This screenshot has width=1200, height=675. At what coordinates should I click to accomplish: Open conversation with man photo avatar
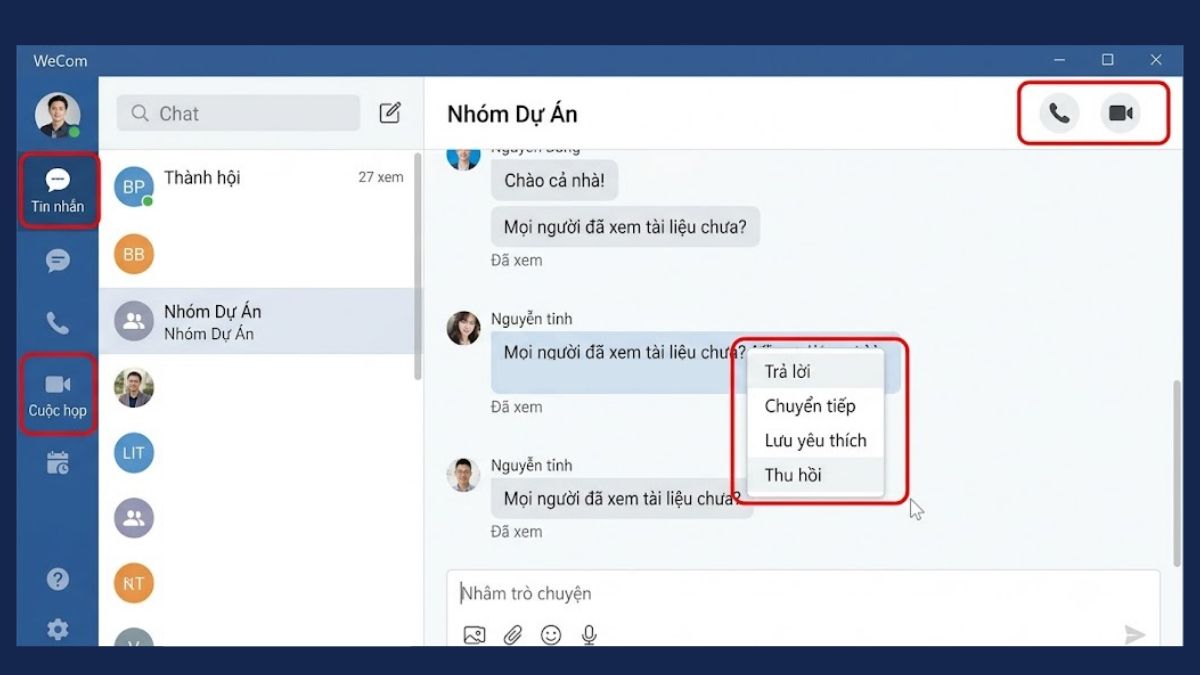pos(258,388)
